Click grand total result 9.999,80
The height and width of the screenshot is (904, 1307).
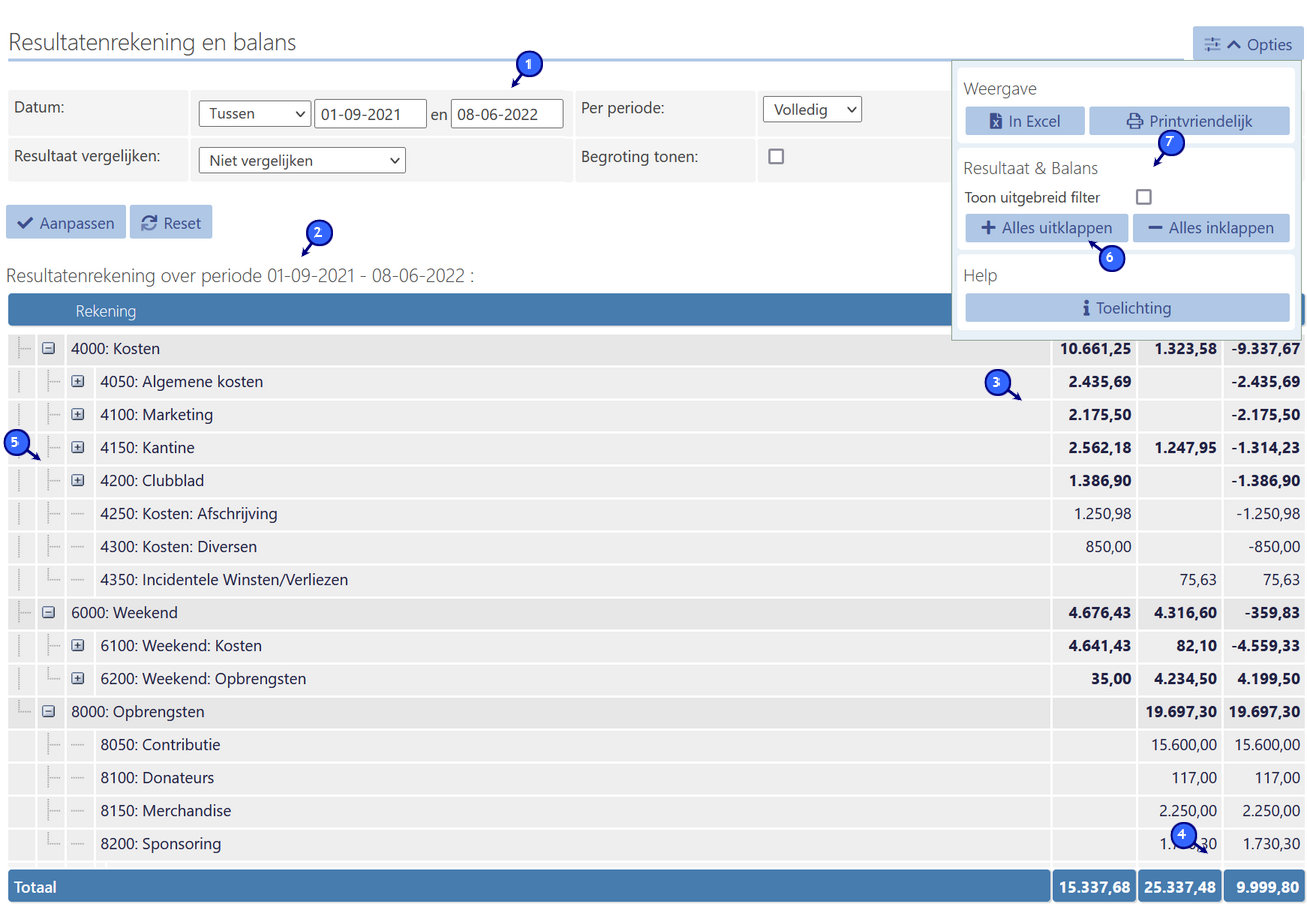1267,887
